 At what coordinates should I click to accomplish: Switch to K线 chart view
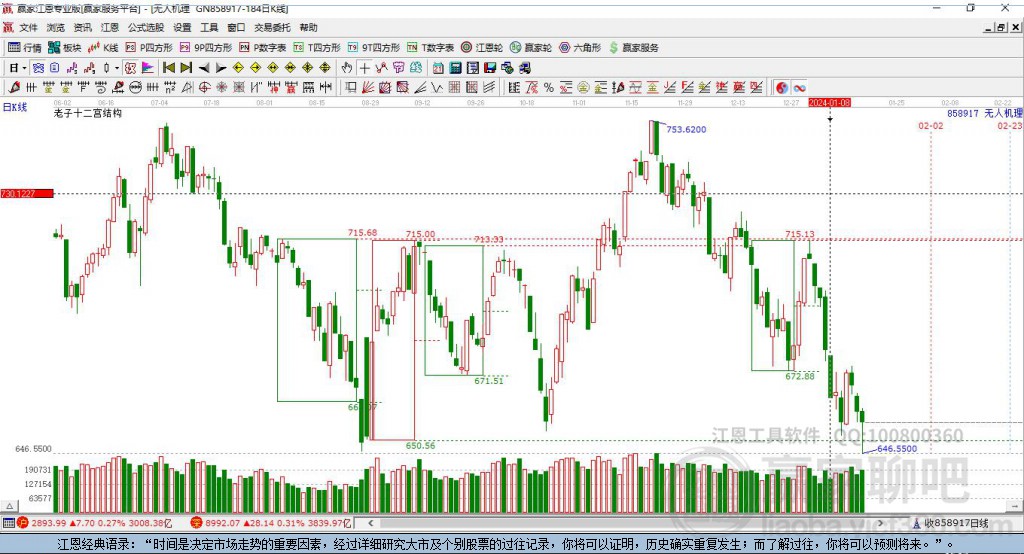103,48
